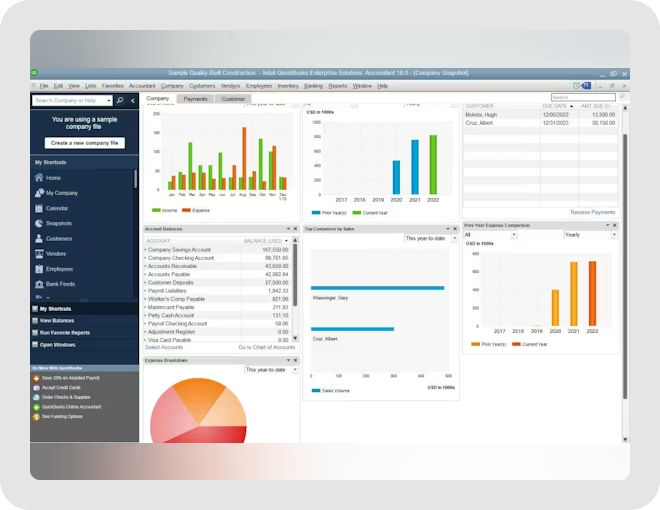Open the Yearly dropdown in Expense Comparison
The image size is (660, 510).
pyautogui.click(x=591, y=235)
